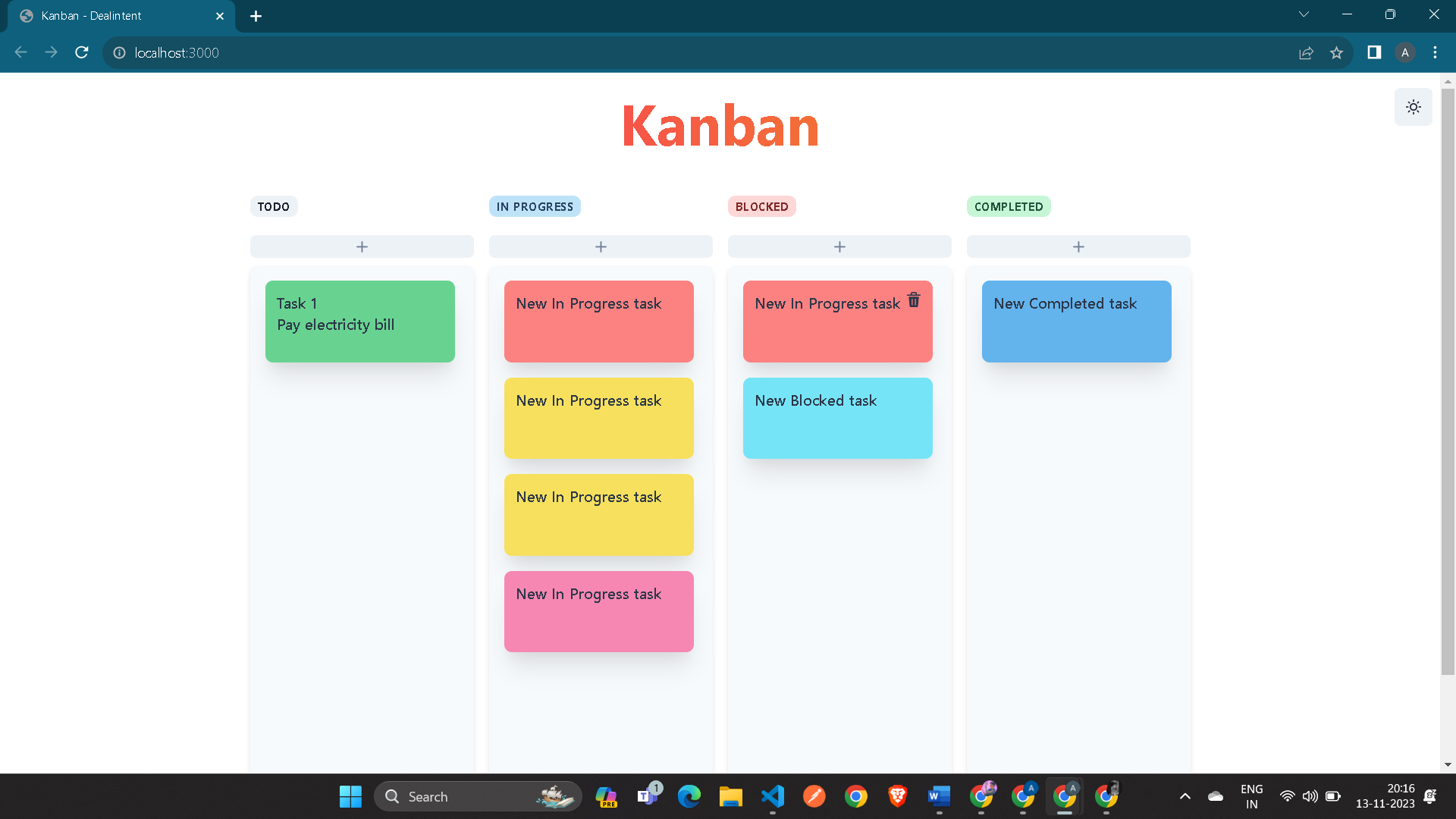Add a new task to the BLOCKED column
This screenshot has width=1456, height=819.
coord(839,246)
